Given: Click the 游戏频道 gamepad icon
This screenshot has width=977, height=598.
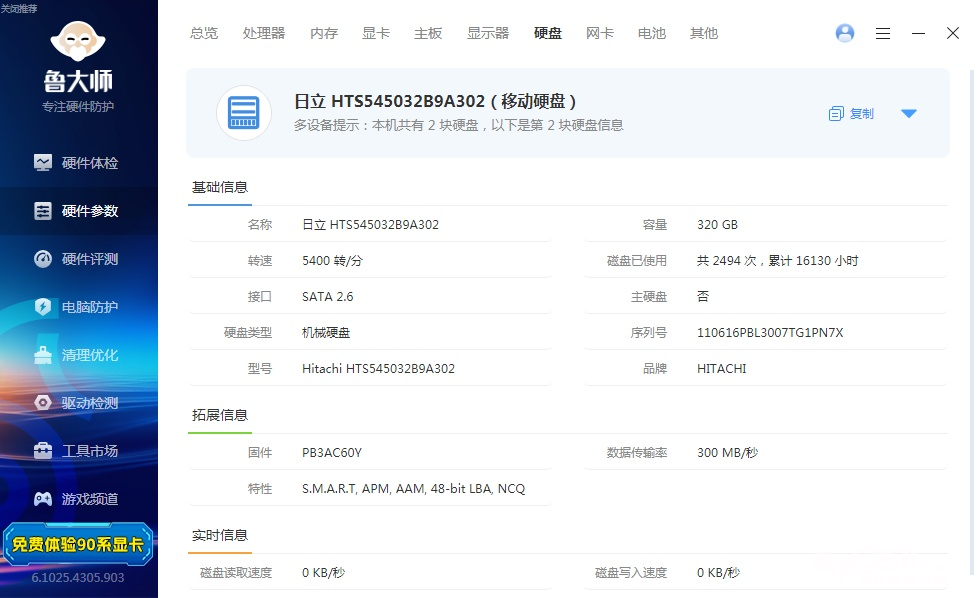Looking at the screenshot, I should coord(43,499).
